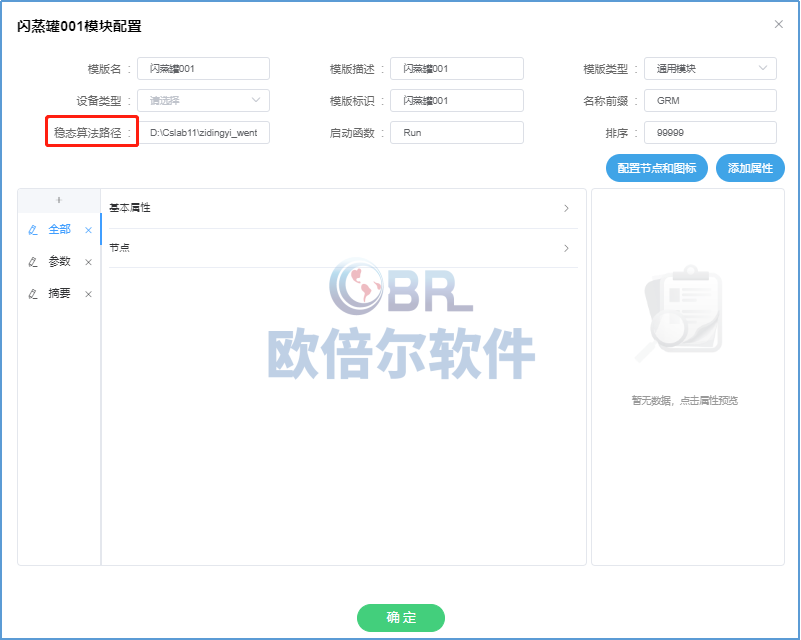Click into the 启动函数 text field

pyautogui.click(x=457, y=132)
